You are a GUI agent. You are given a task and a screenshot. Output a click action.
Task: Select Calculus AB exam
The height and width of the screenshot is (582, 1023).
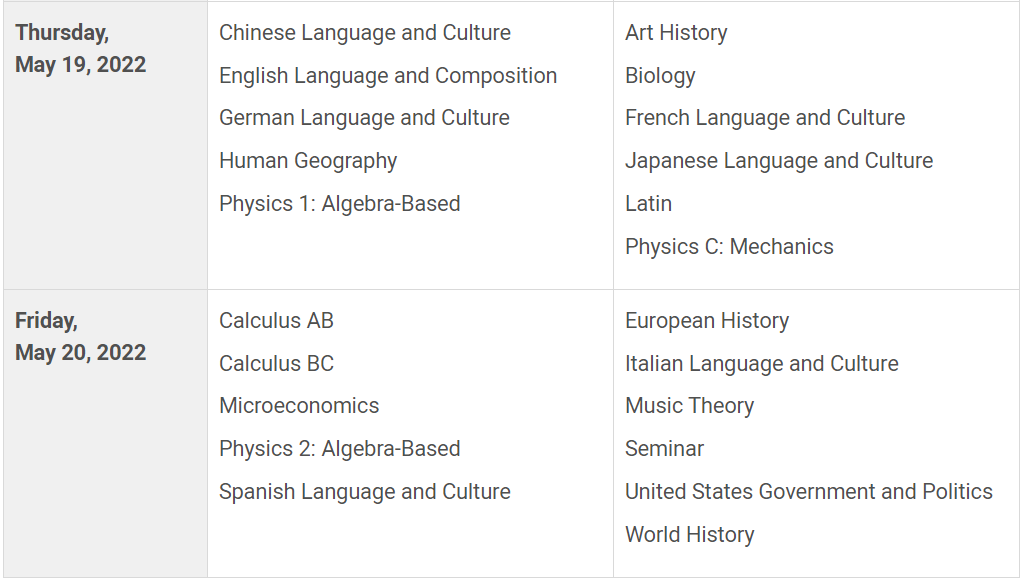point(277,321)
